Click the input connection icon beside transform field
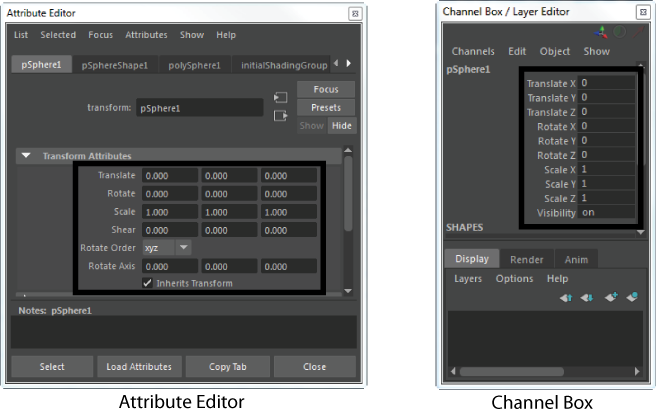 (280, 97)
